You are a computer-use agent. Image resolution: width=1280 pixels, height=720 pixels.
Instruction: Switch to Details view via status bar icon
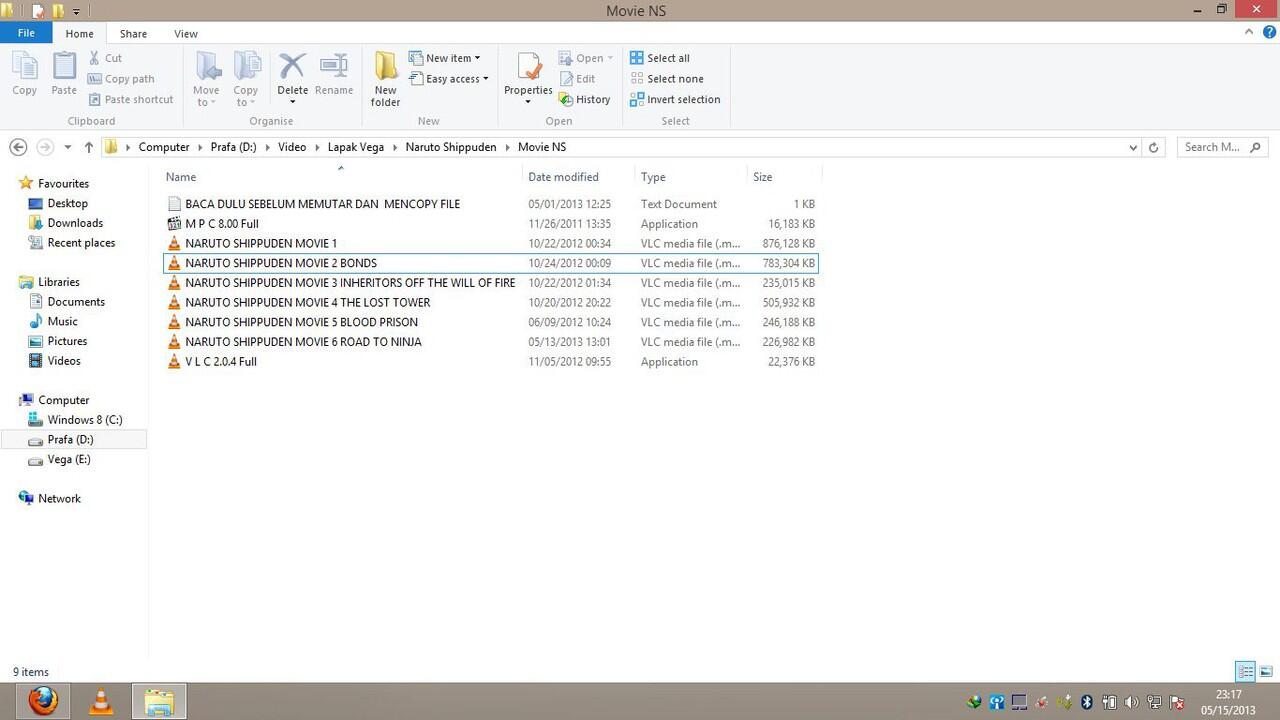[x=1245, y=672]
